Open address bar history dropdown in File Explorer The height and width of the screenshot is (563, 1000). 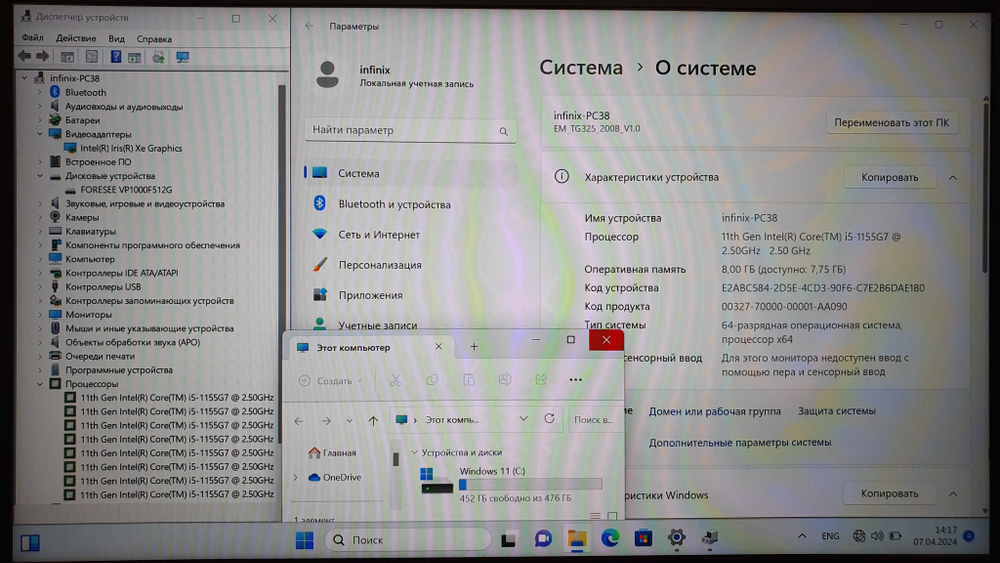(x=524, y=419)
